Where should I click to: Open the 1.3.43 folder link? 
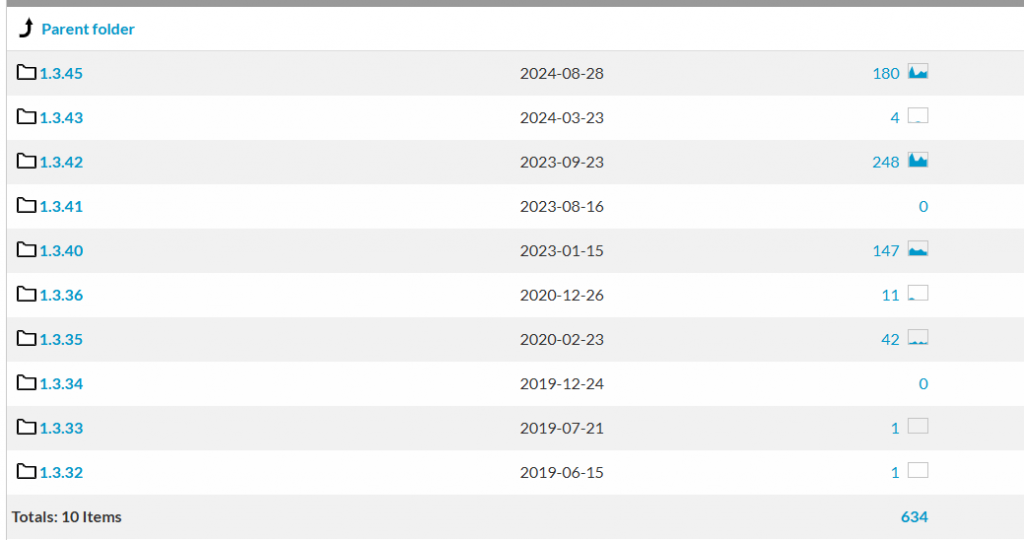pyautogui.click(x=61, y=118)
